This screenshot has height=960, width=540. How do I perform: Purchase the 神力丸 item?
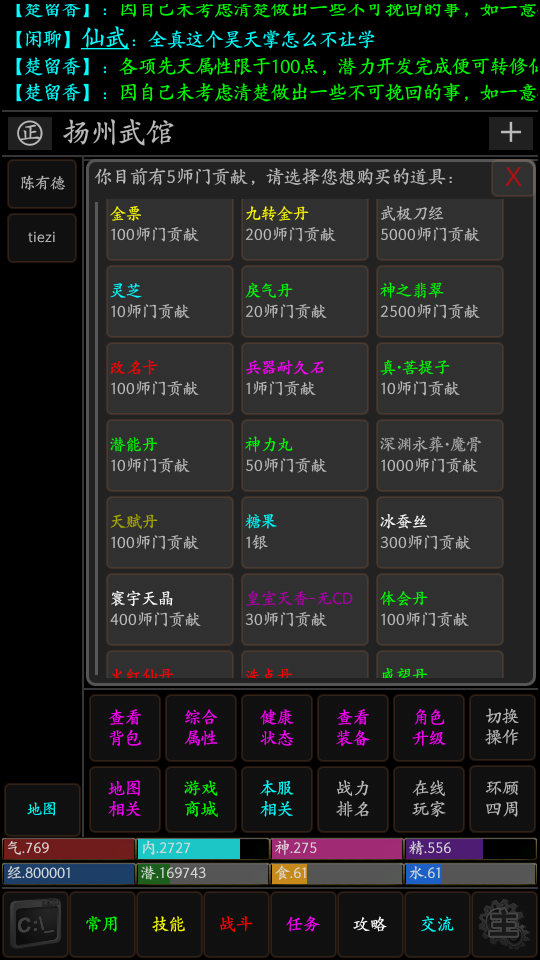(304, 456)
